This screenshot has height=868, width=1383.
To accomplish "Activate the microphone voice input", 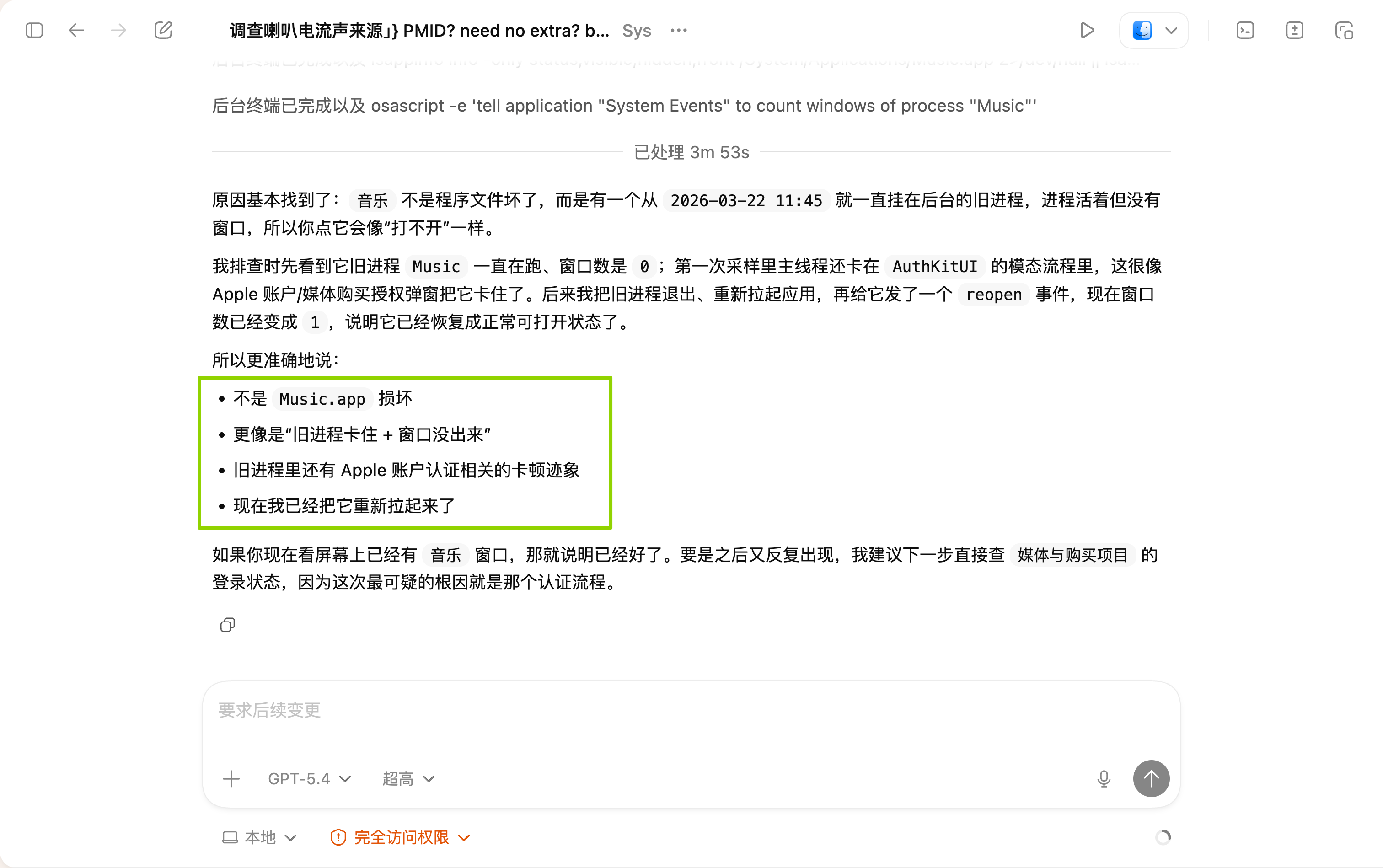I will pyautogui.click(x=1104, y=778).
